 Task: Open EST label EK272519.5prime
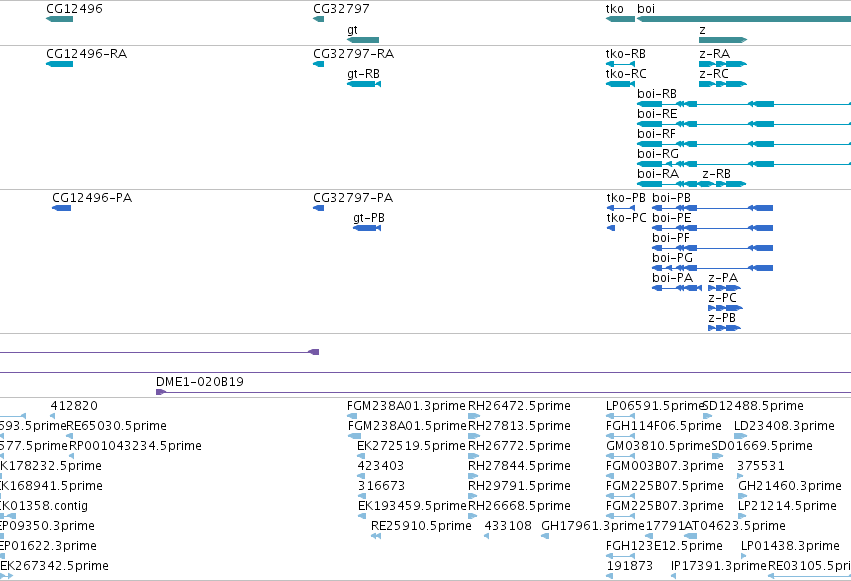tap(411, 446)
